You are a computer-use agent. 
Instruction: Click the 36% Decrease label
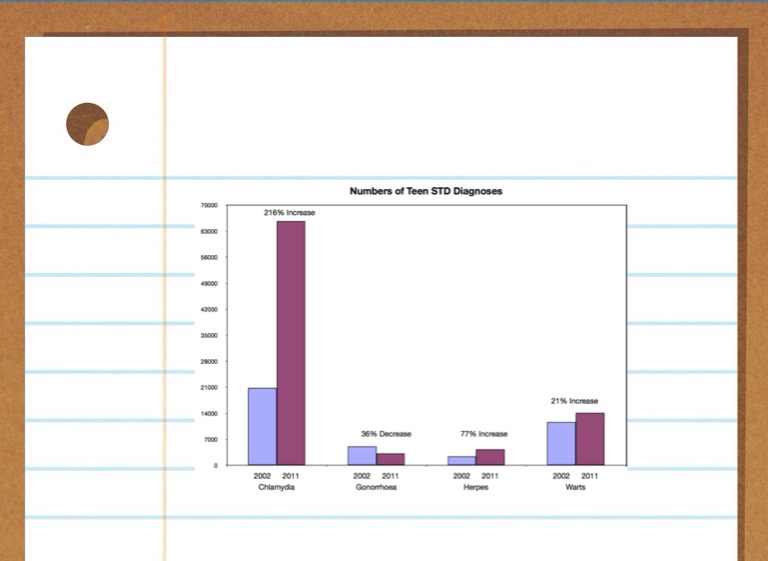click(386, 434)
